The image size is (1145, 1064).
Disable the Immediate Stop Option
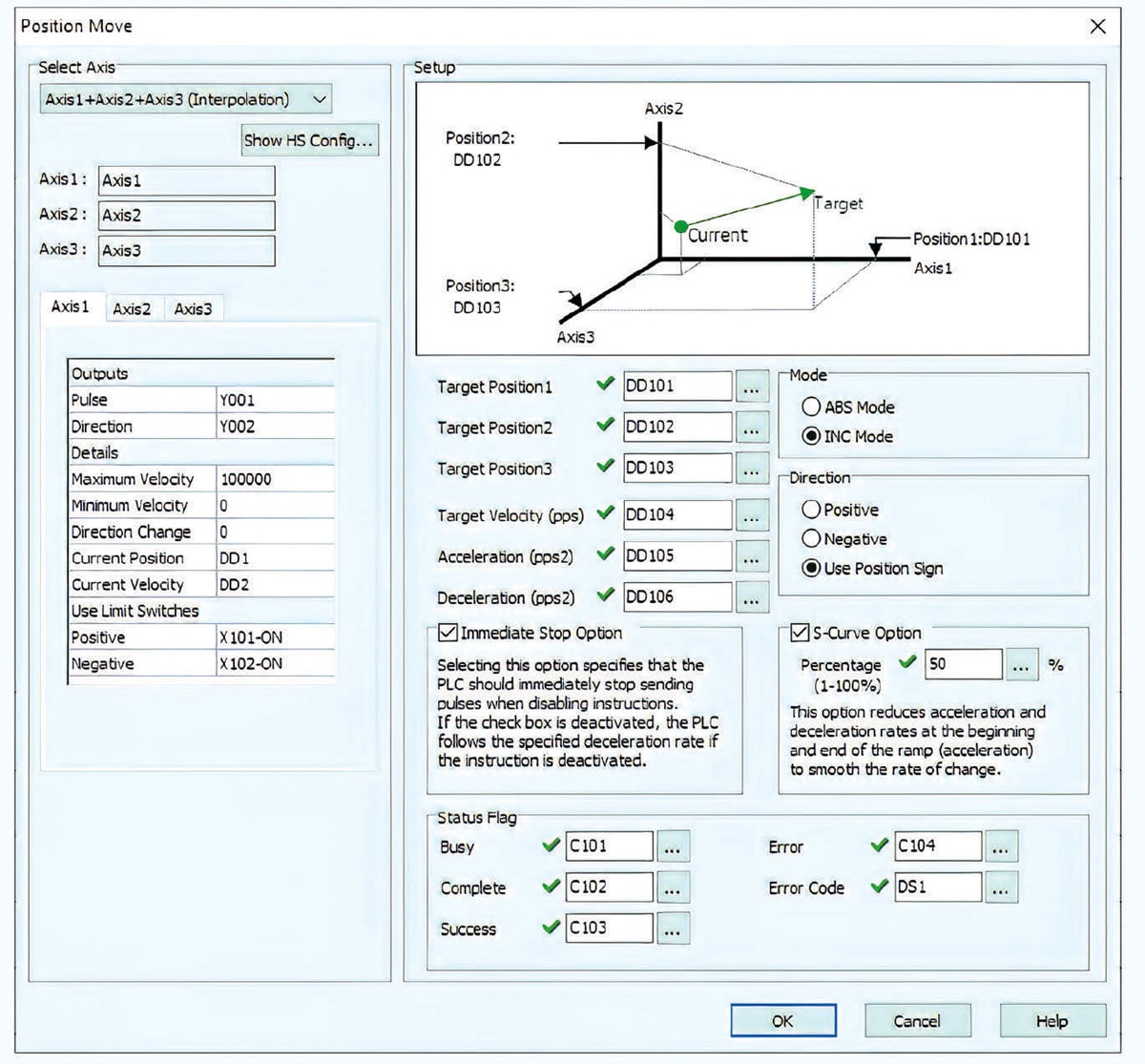pos(447,633)
